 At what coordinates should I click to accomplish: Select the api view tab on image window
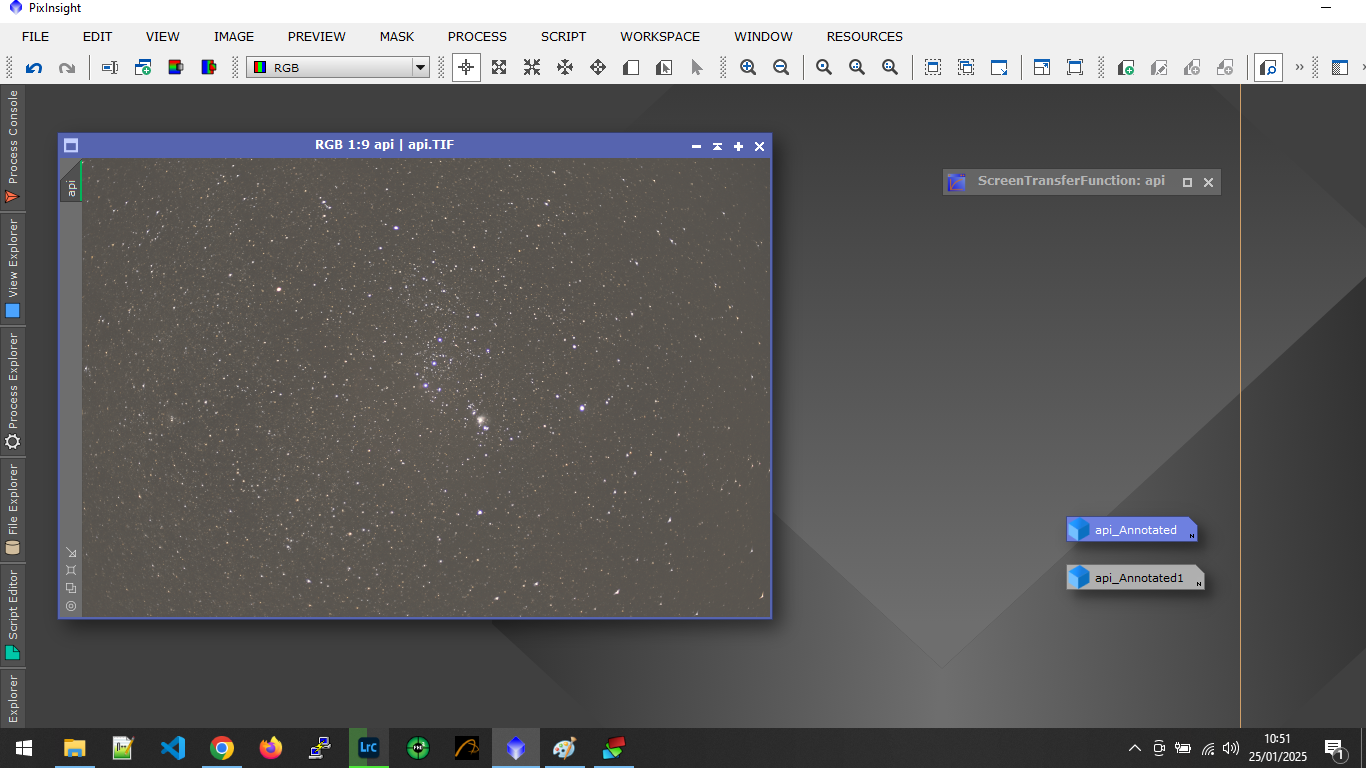71,186
